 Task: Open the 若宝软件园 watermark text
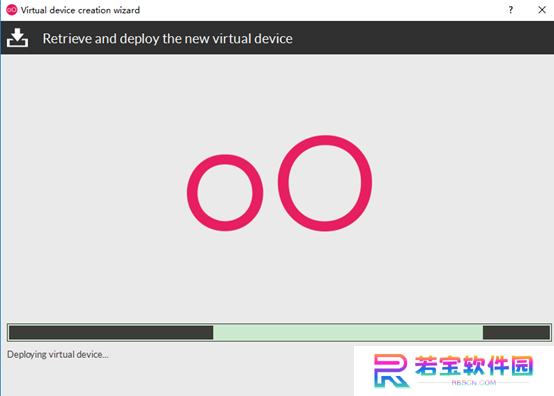(x=473, y=366)
